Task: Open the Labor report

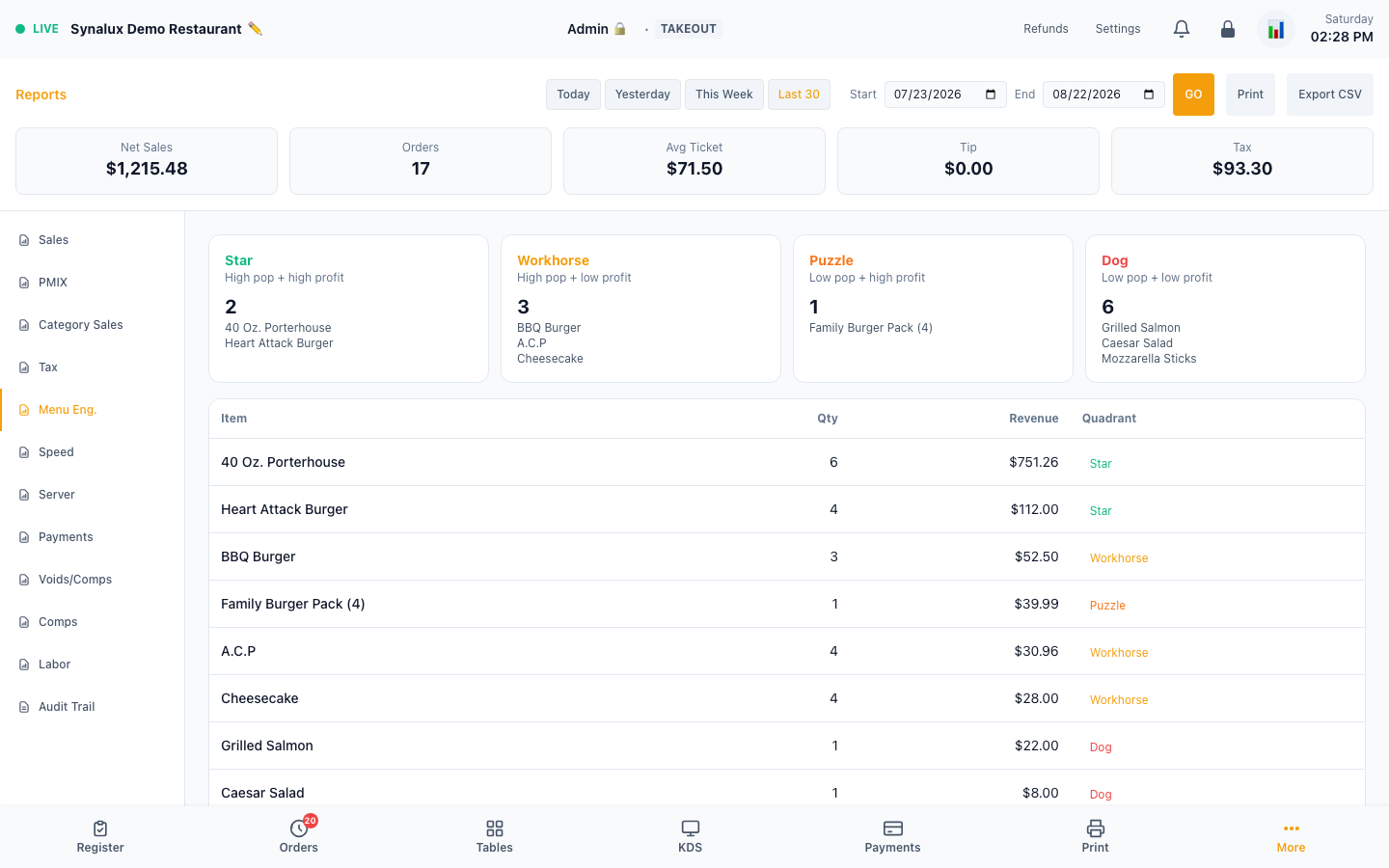Action: tap(92, 665)
